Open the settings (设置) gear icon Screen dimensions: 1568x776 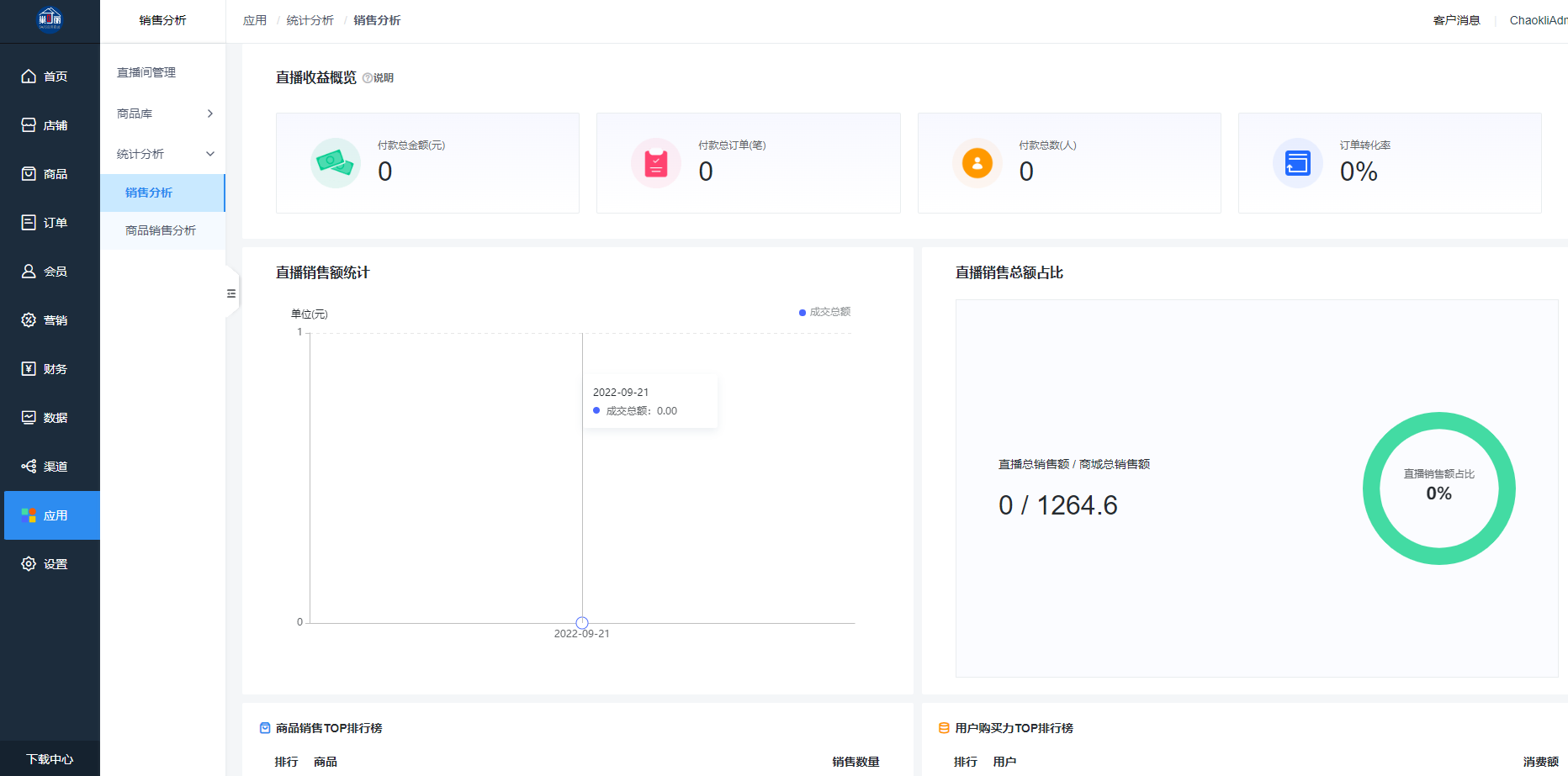29,564
